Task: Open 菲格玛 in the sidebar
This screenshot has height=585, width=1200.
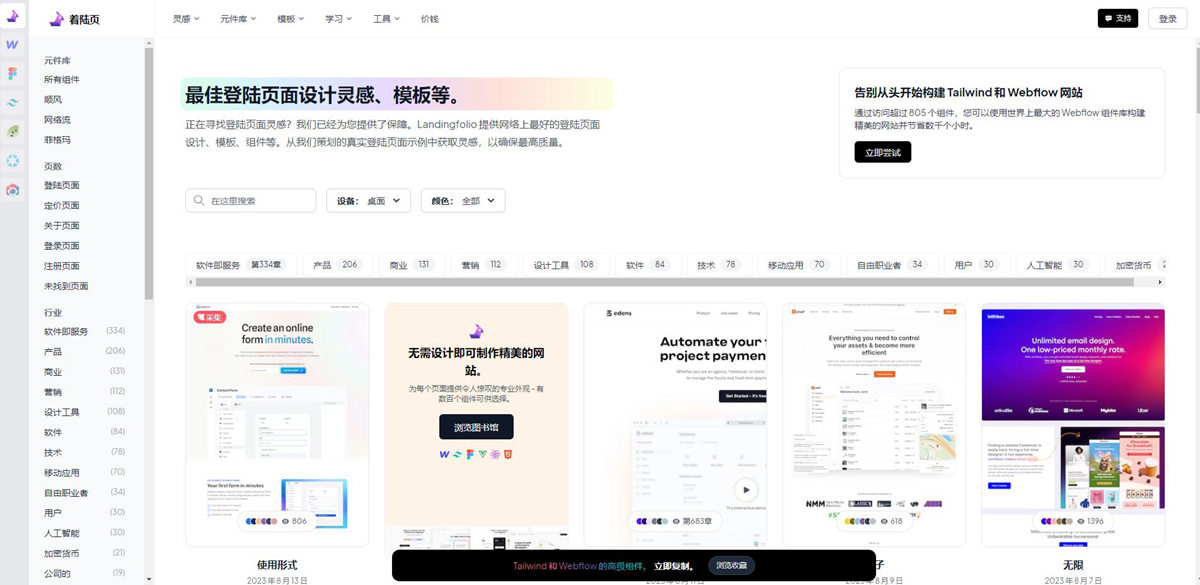Action: (x=57, y=140)
